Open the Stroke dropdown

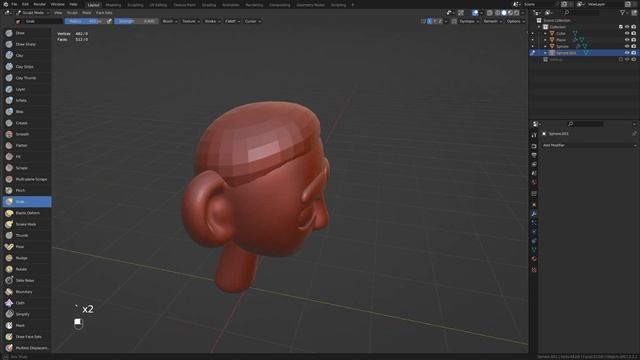click(x=212, y=21)
